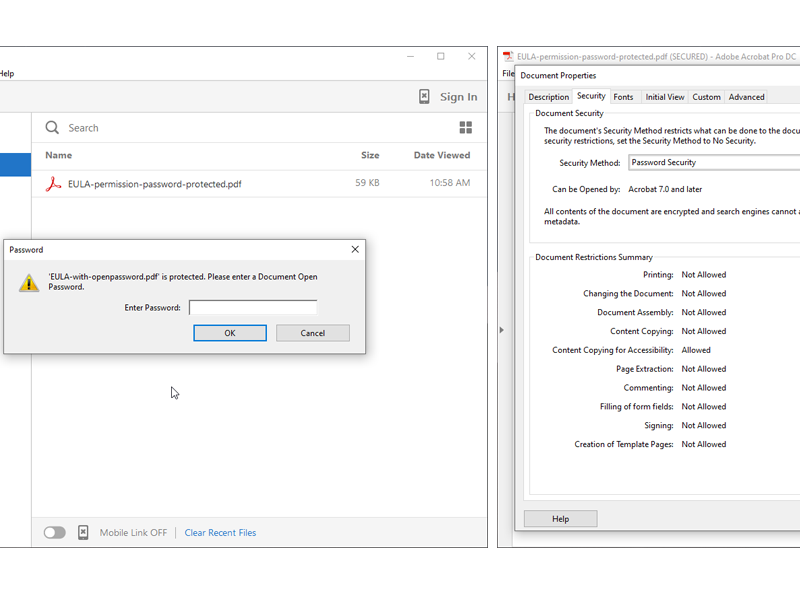Open the Help menu in left window
800x600 pixels.
pos(7,73)
